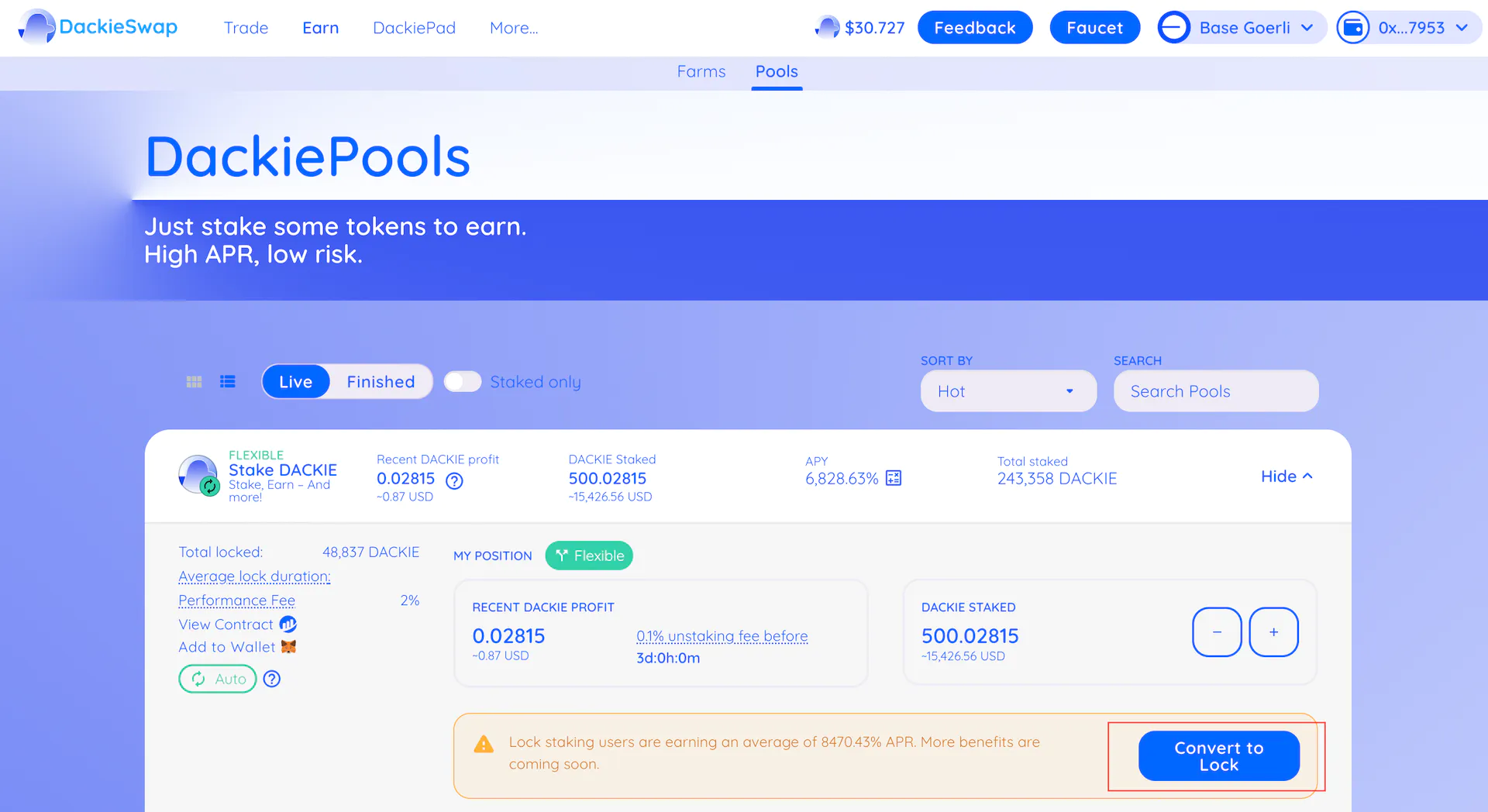Click the Convert to Lock button
This screenshot has height=812, width=1488.
pos(1218,756)
